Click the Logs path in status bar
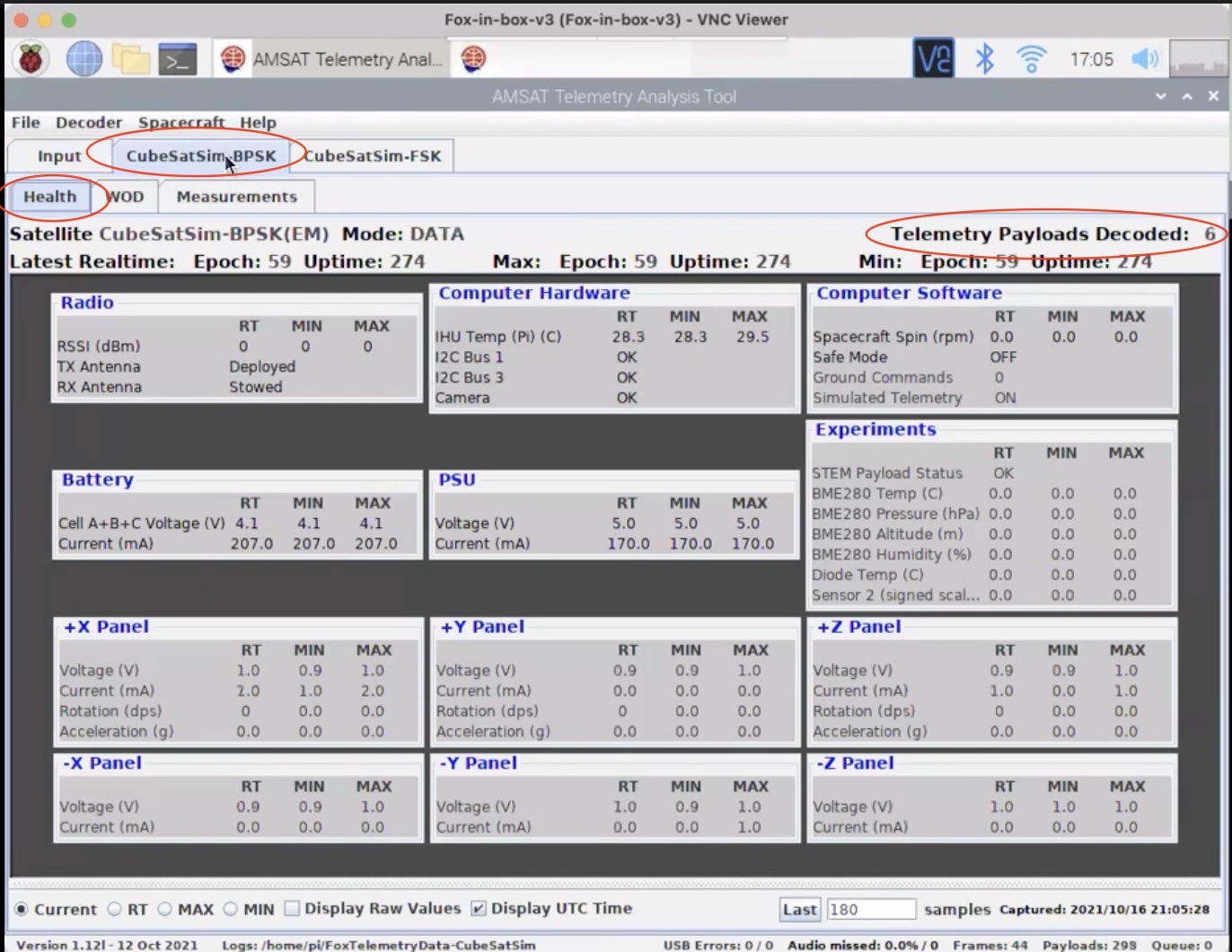 tap(378, 945)
